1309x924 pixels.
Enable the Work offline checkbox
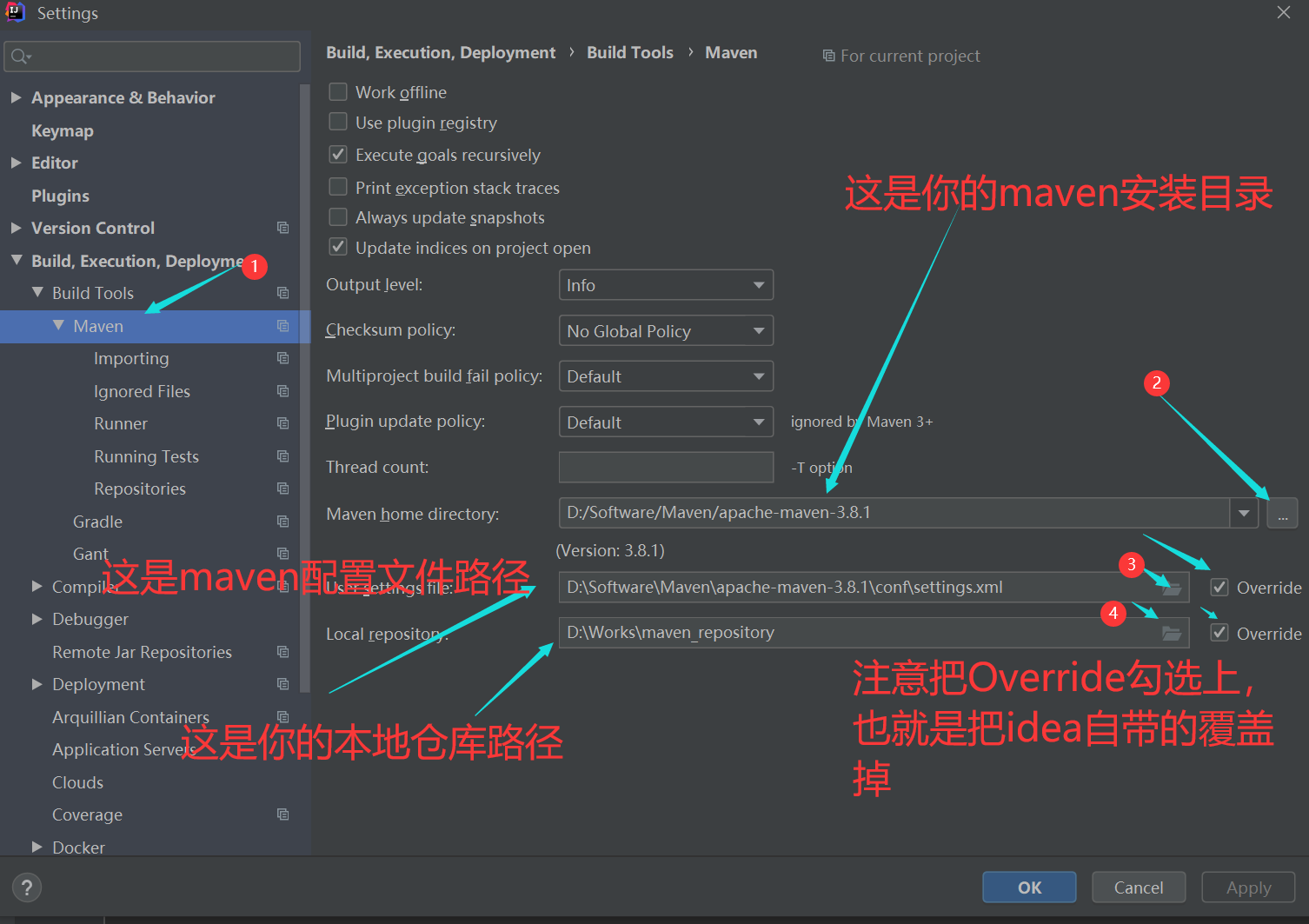[338, 91]
